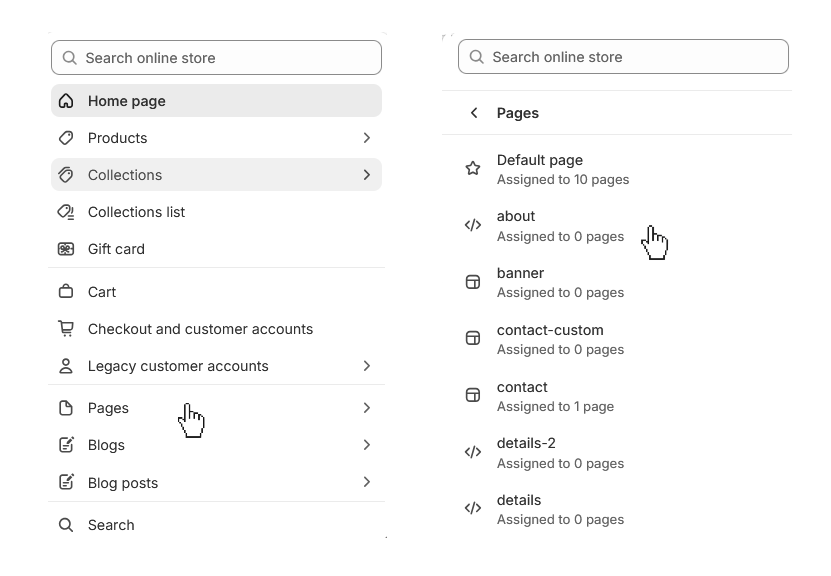831x576 pixels.
Task: Click the Legacy customer accounts person icon
Action: pyautogui.click(x=66, y=366)
